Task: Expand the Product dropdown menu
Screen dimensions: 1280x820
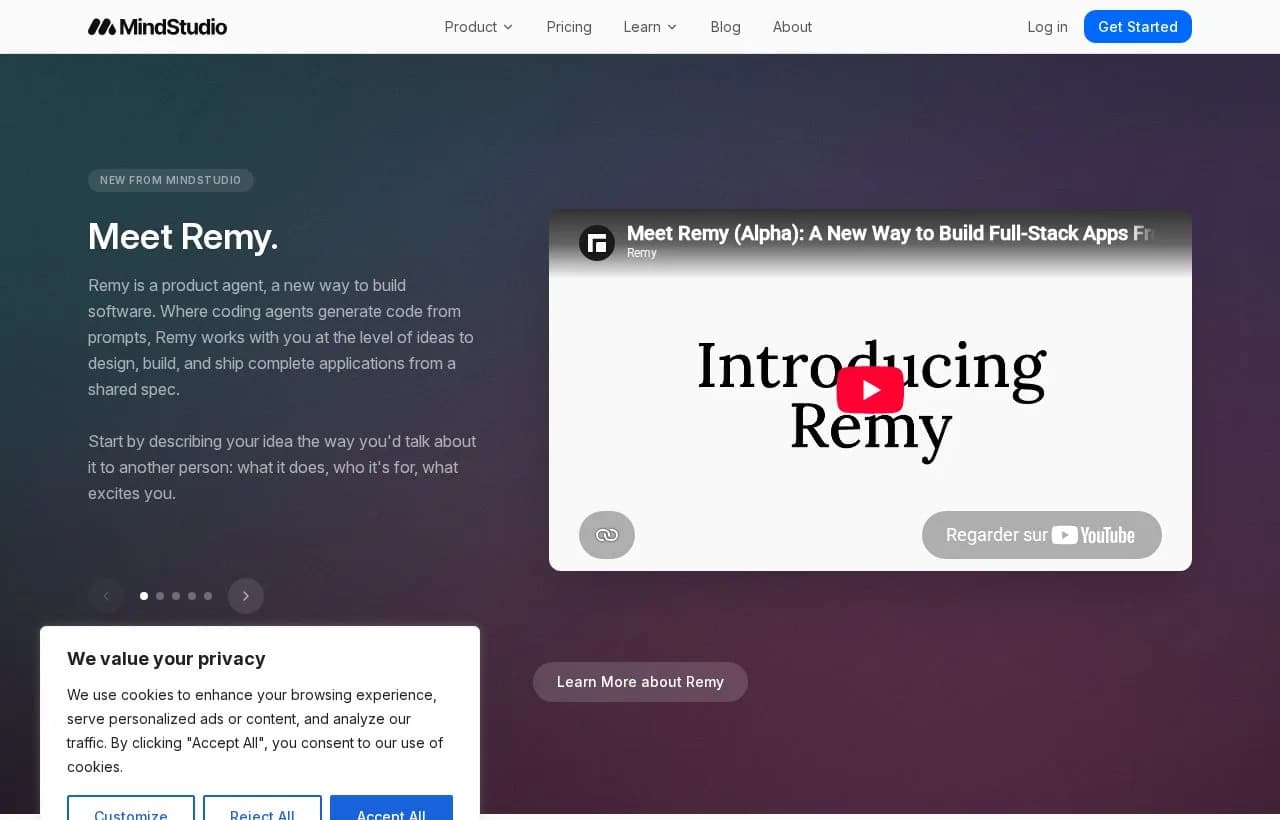Action: click(x=479, y=27)
